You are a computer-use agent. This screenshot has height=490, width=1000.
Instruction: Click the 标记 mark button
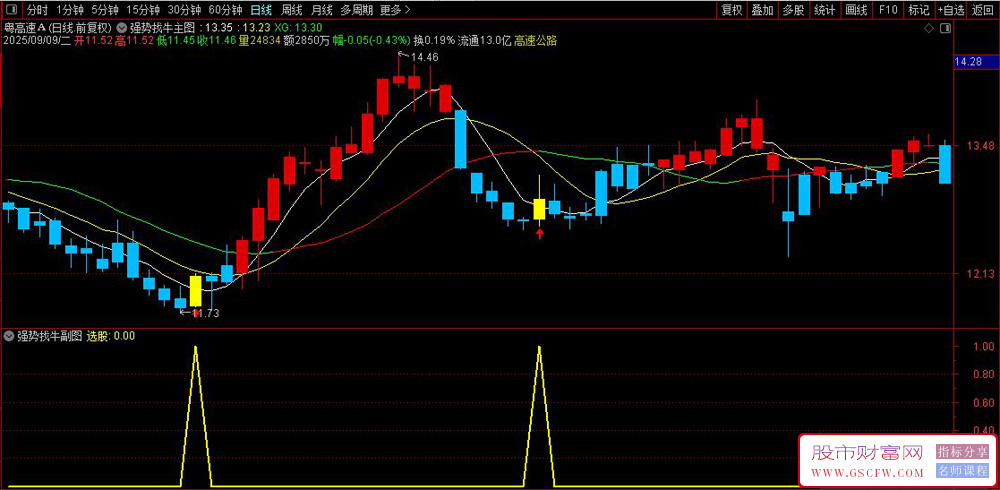[919, 10]
